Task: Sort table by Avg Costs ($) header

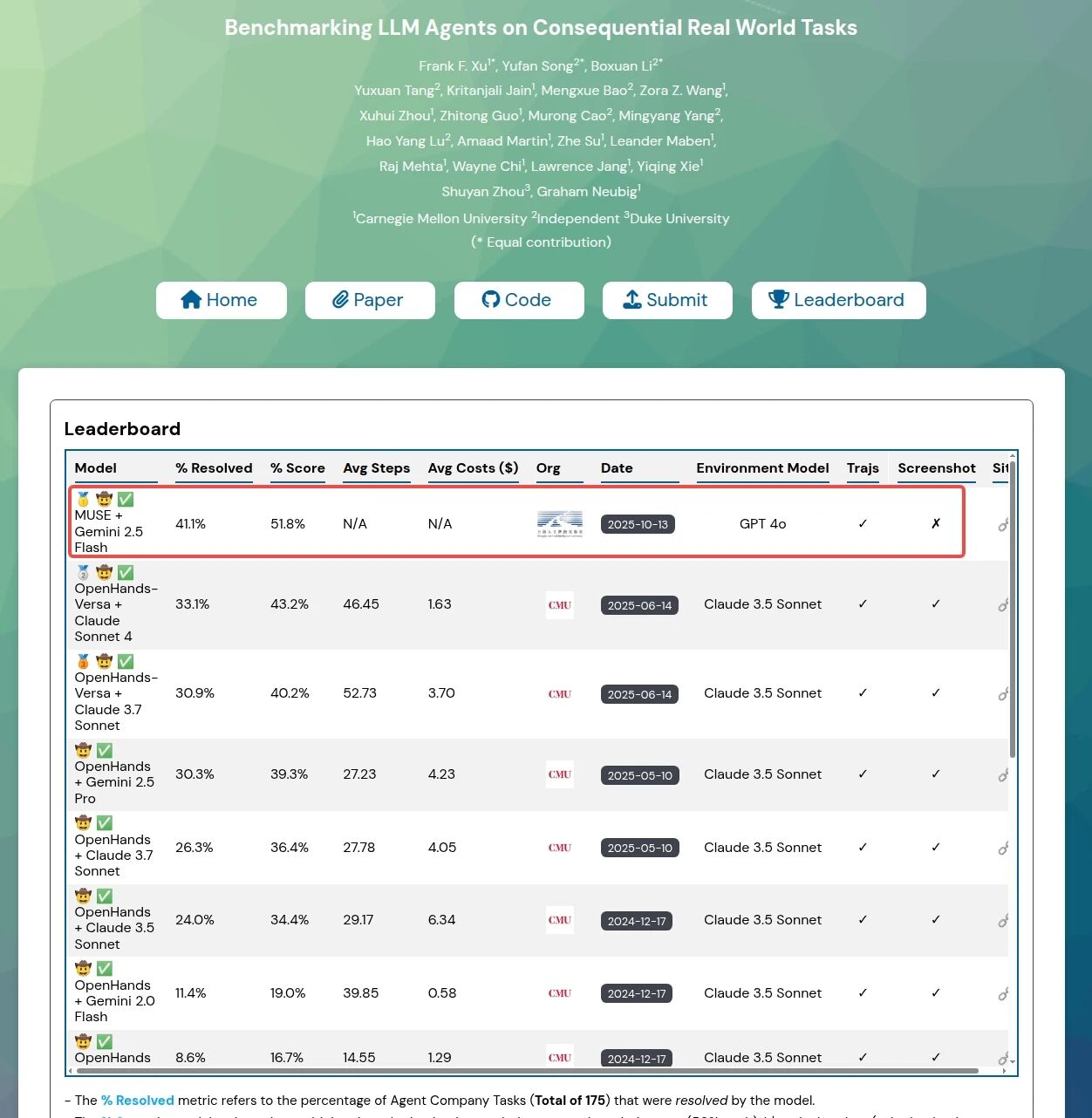Action: (473, 468)
